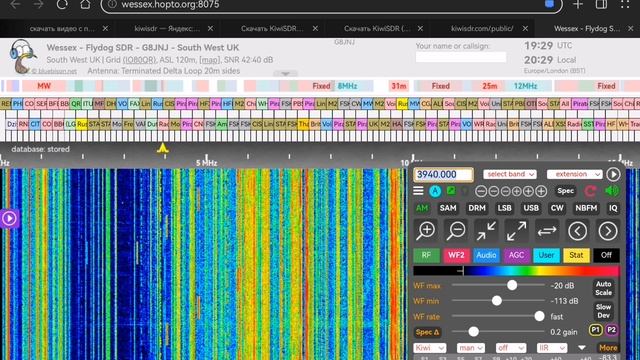Click the inward arrows max zoom-in icon
Image resolution: width=640 pixels, height=360 pixels.
coord(486,231)
